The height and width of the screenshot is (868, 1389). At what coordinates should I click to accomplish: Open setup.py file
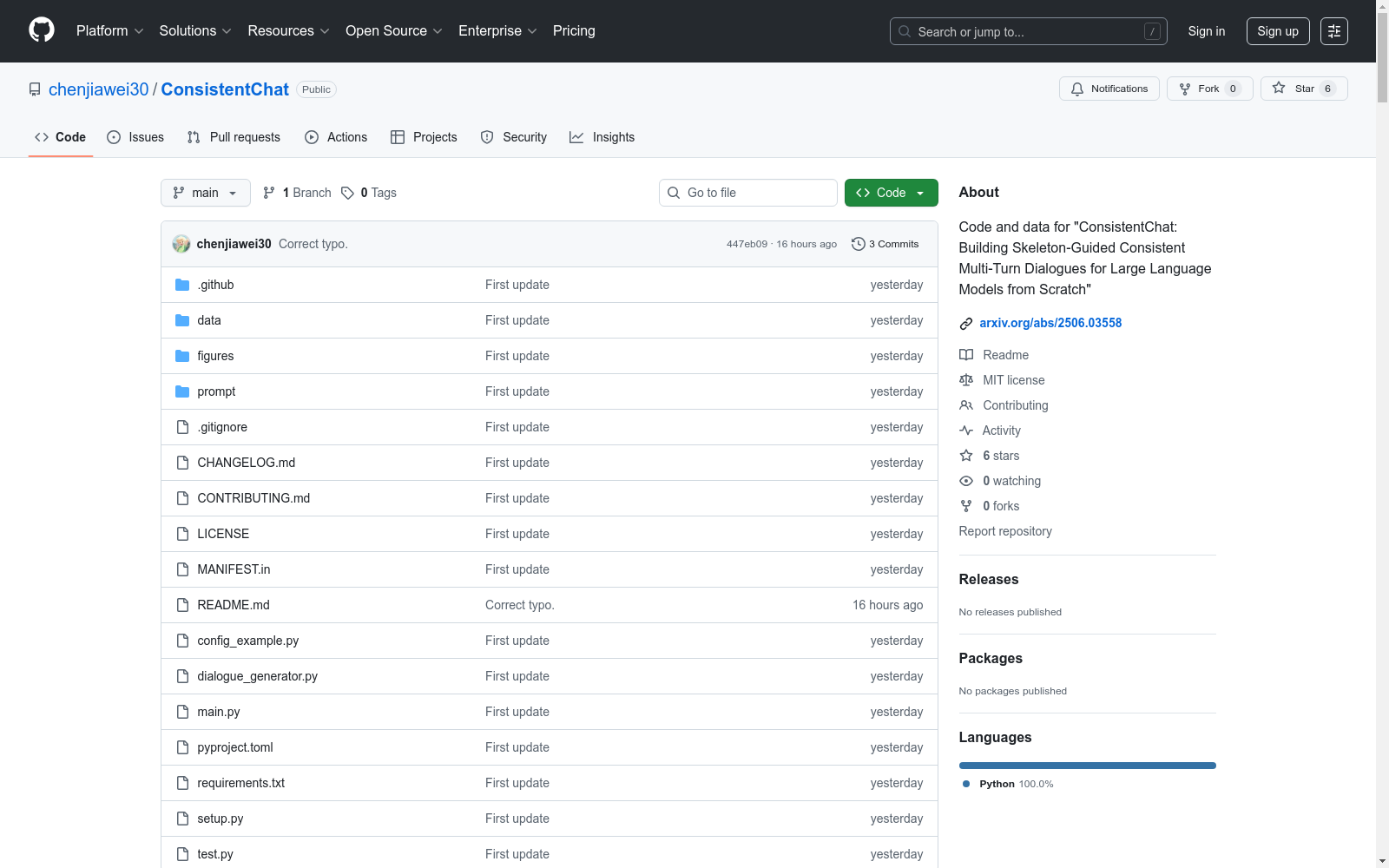(221, 819)
